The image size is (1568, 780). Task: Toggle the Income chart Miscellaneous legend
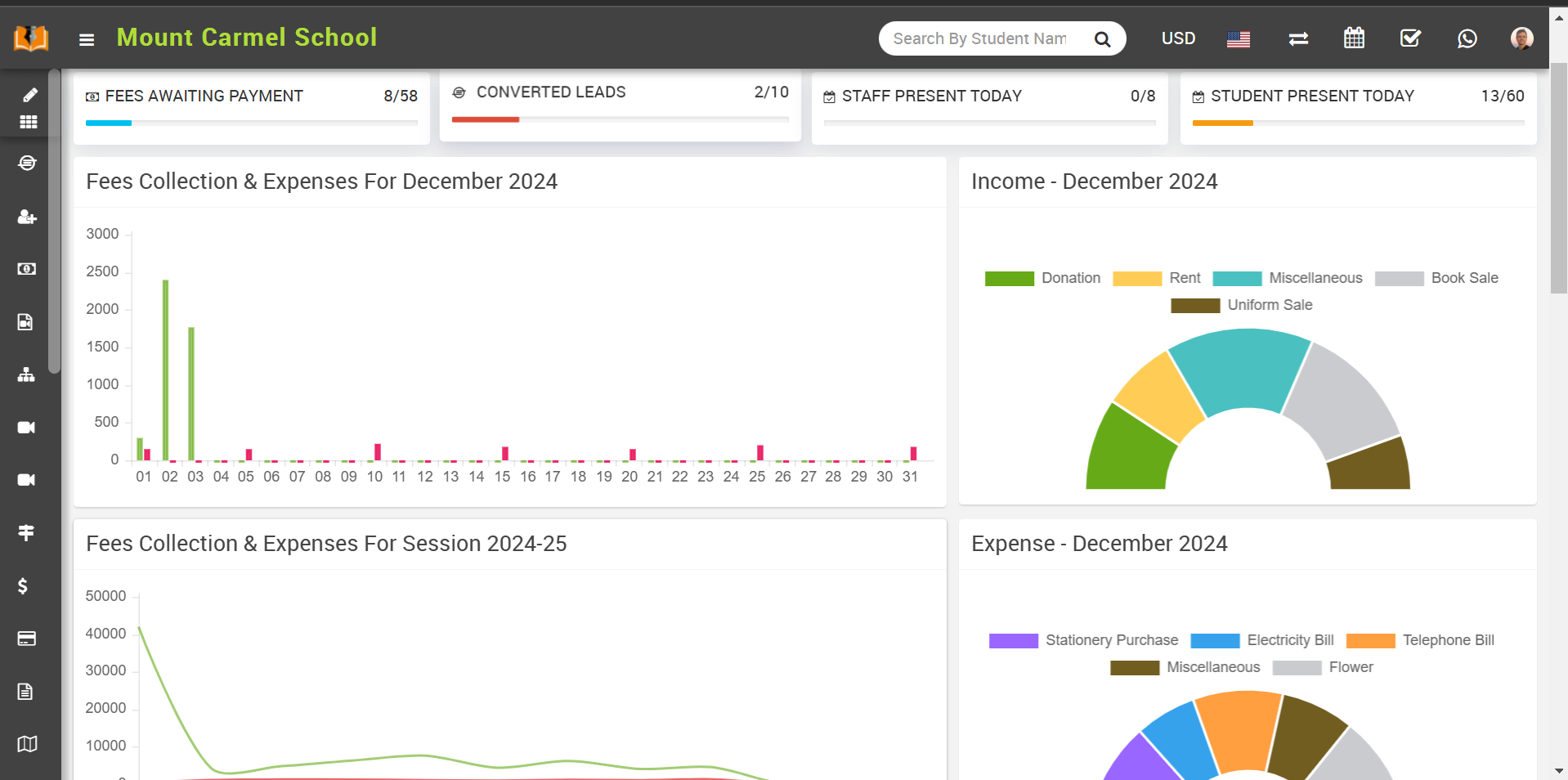point(1288,278)
